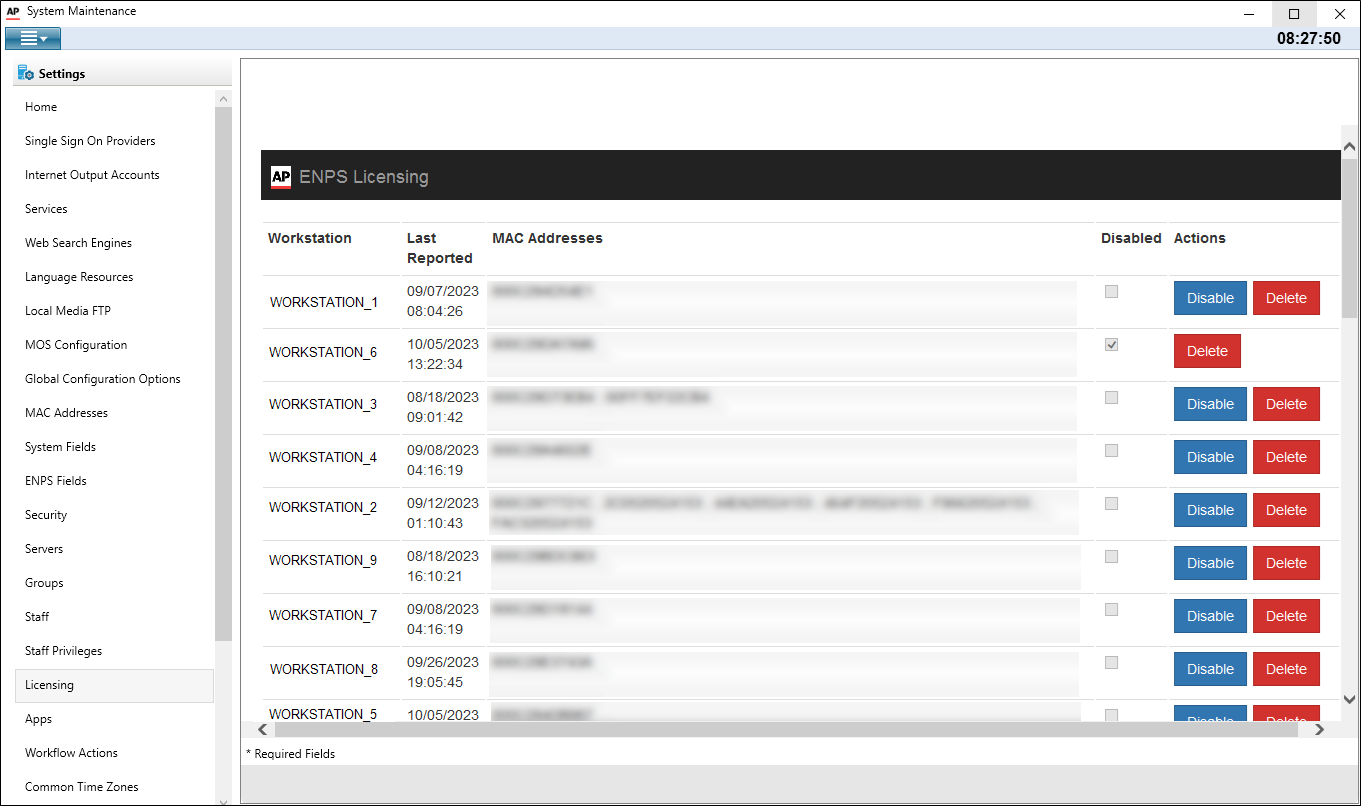1361x806 pixels.
Task: Open Web Search Engines settings
Action: pos(78,243)
